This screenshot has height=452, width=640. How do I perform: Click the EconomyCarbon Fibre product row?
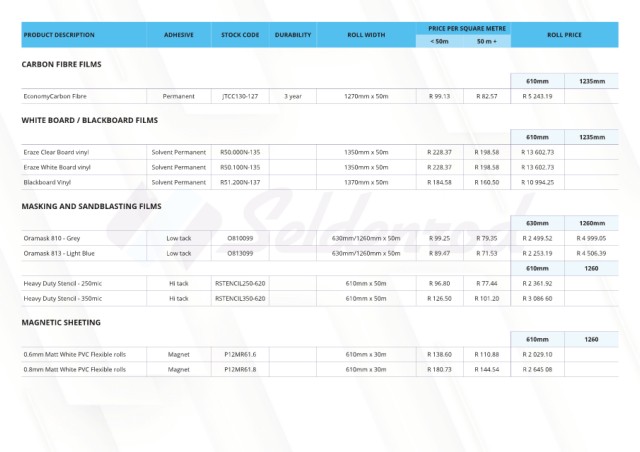click(58, 96)
